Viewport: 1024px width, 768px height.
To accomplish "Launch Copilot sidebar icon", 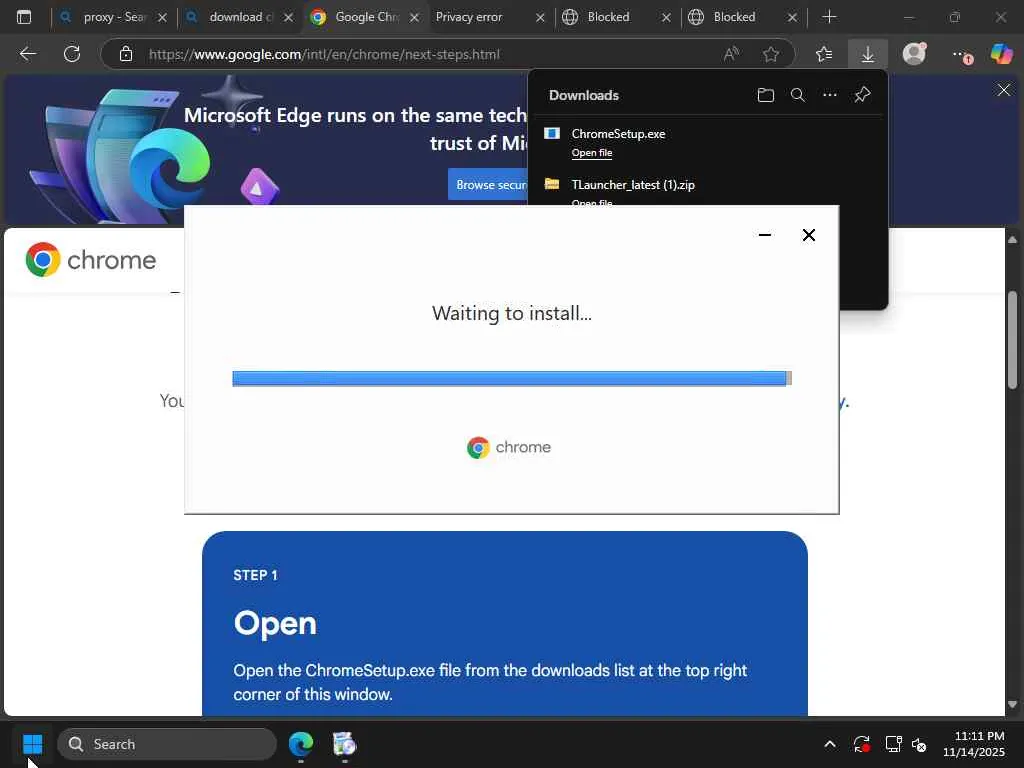I will 1001,54.
